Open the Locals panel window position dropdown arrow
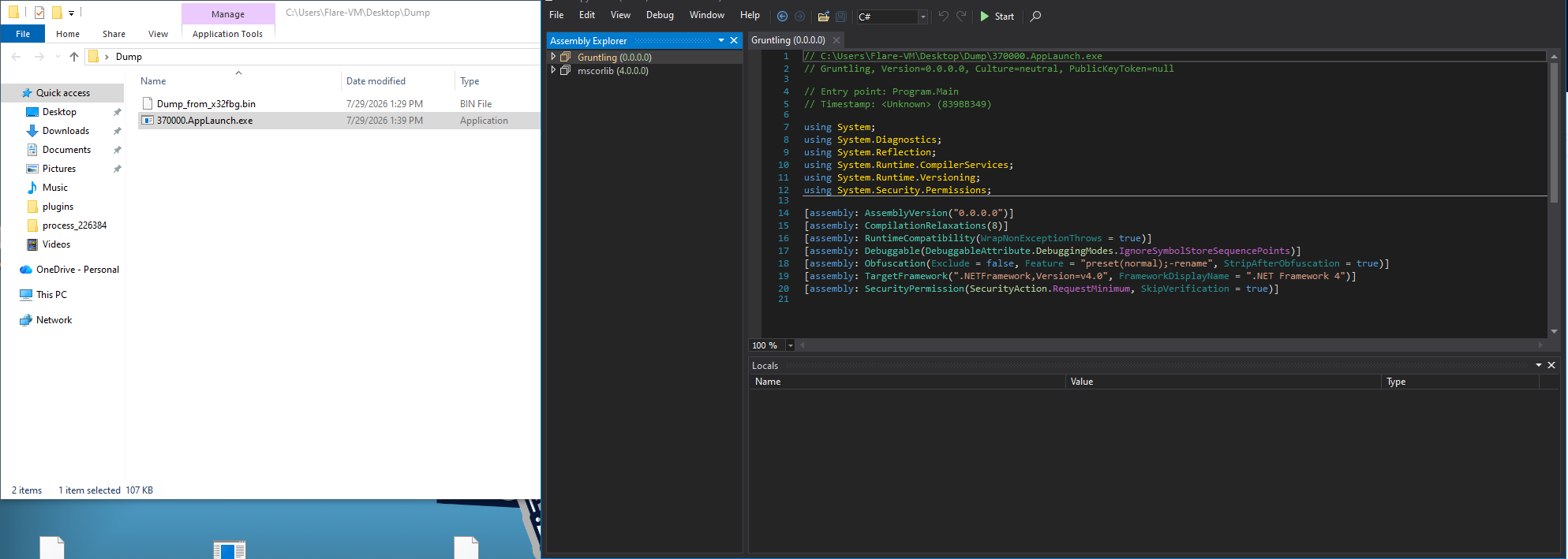Screen dimensions: 1568x559 (1539, 365)
